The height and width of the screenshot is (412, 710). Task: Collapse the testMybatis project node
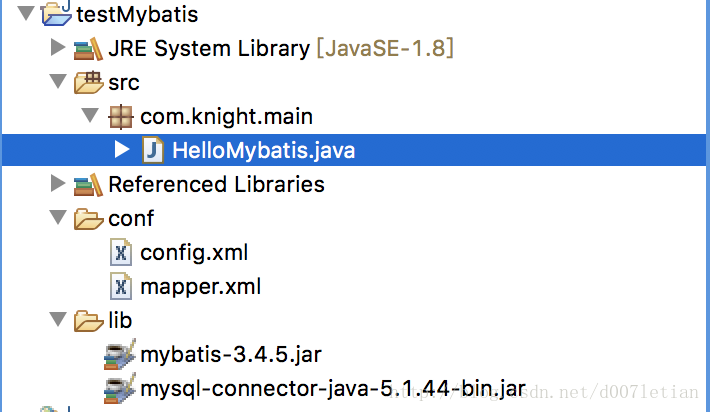tap(26, 13)
